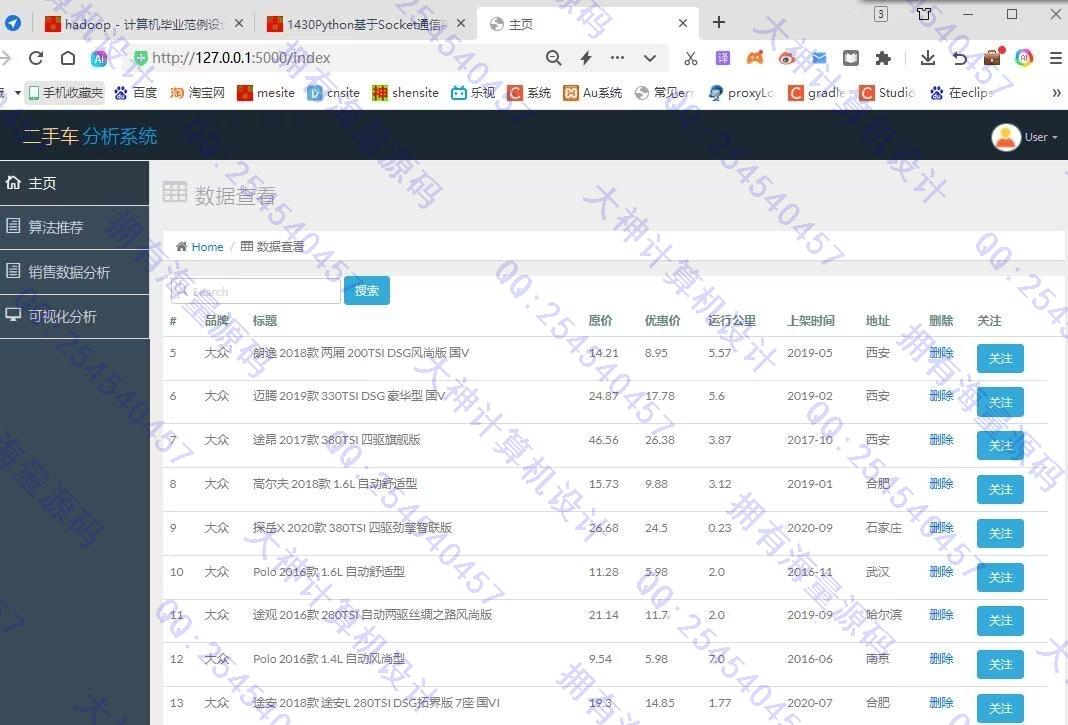Expand more bookmarks with double chevron
Screen dimensions: 1068x725
pos(1056,93)
